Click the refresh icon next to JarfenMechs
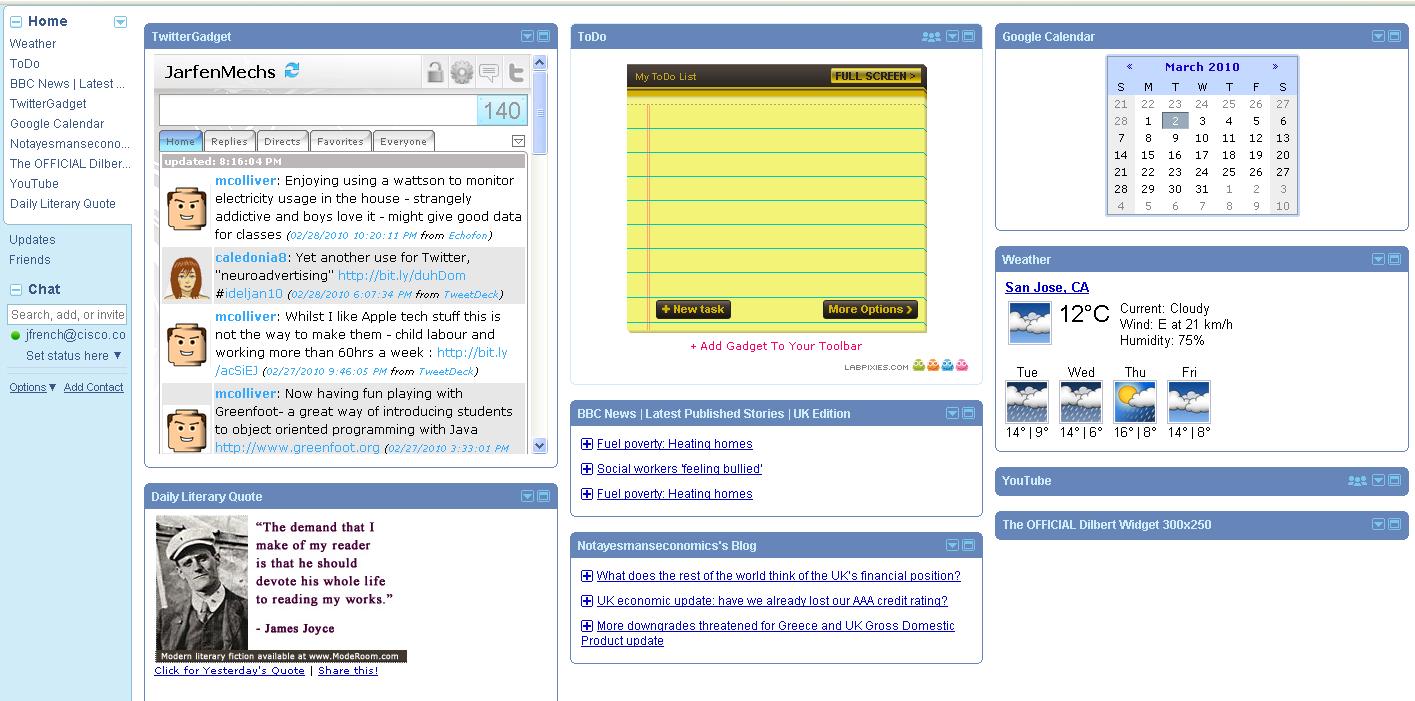The image size is (1415, 701). tap(292, 70)
